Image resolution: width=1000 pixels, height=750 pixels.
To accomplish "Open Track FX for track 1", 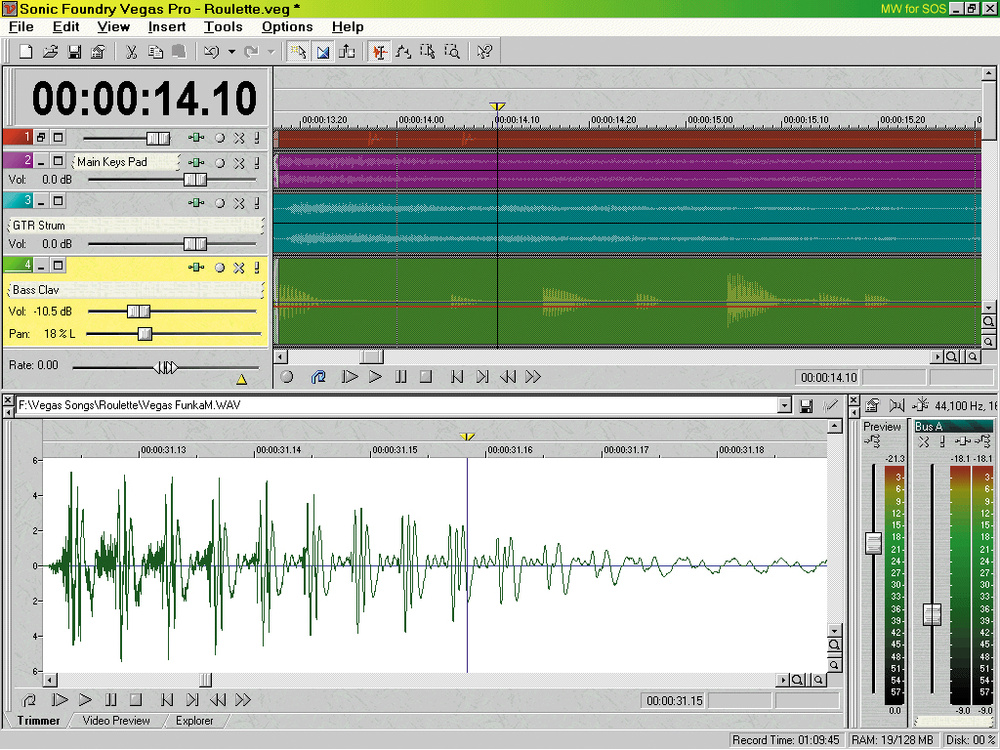I will click(197, 137).
